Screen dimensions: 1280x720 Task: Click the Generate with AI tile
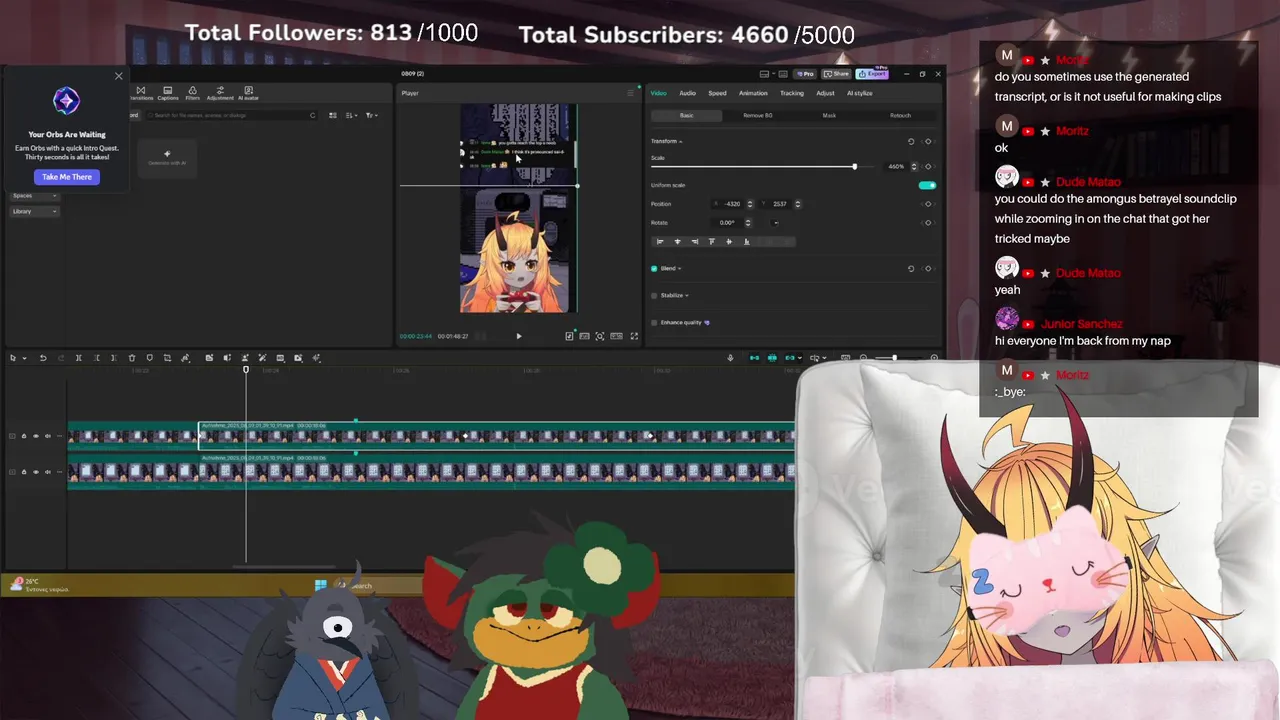(x=167, y=158)
